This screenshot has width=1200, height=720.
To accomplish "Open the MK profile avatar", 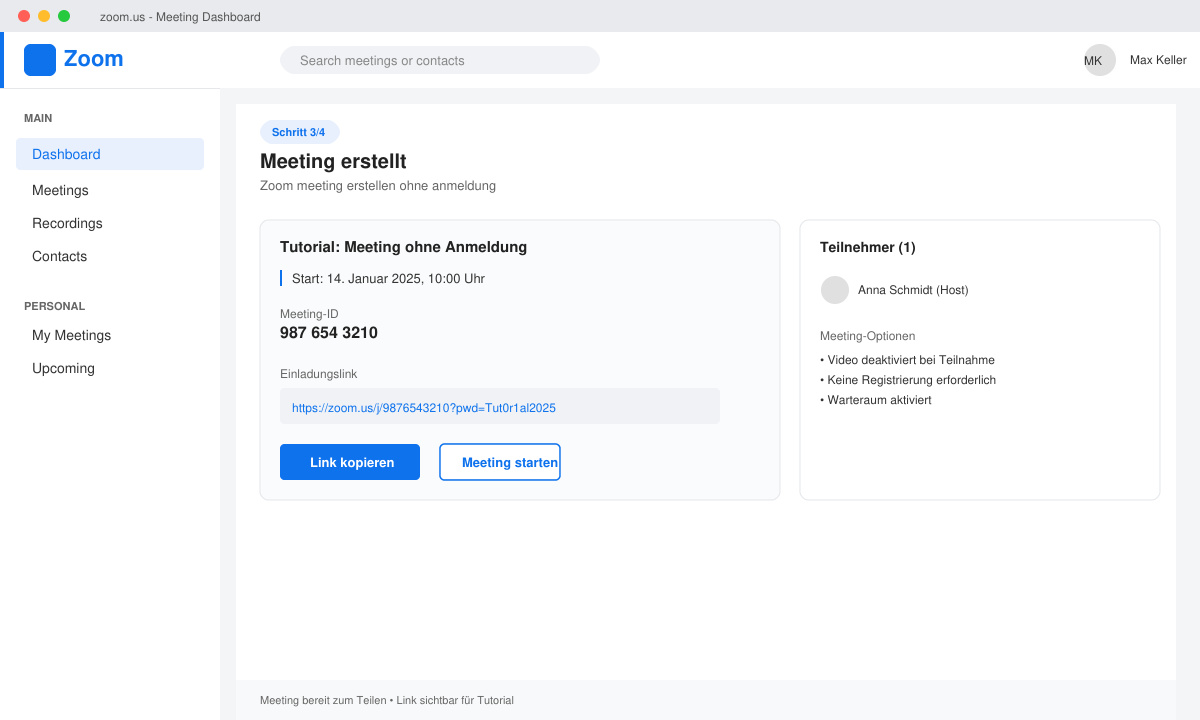I will (1100, 60).
